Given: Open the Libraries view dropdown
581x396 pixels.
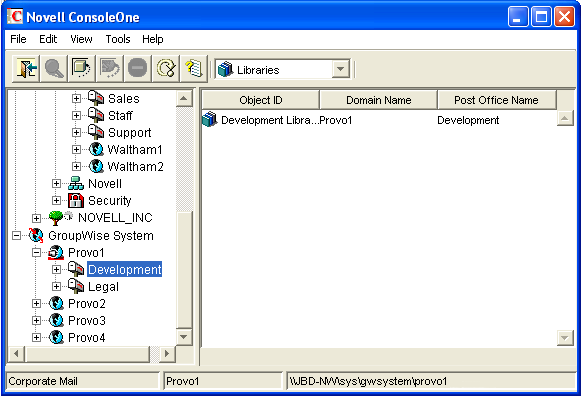Looking at the screenshot, I should 340,69.
